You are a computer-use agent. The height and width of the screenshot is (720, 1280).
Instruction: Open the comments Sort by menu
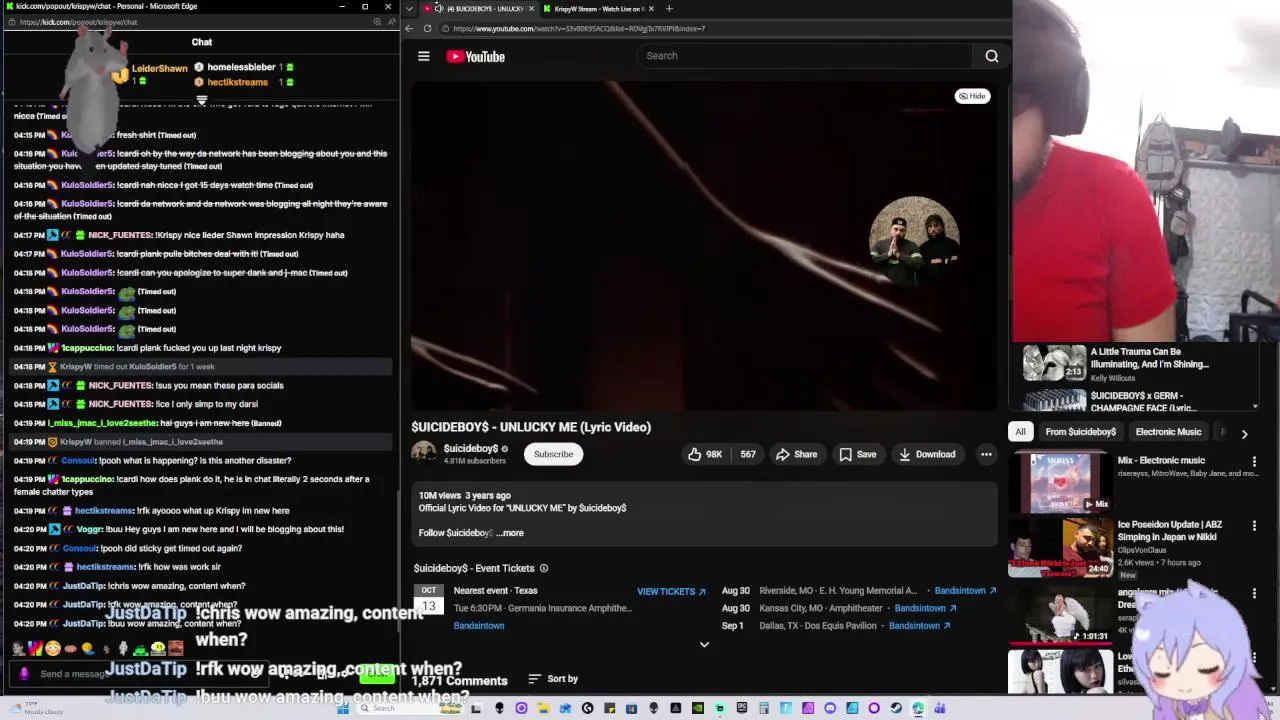click(x=553, y=679)
